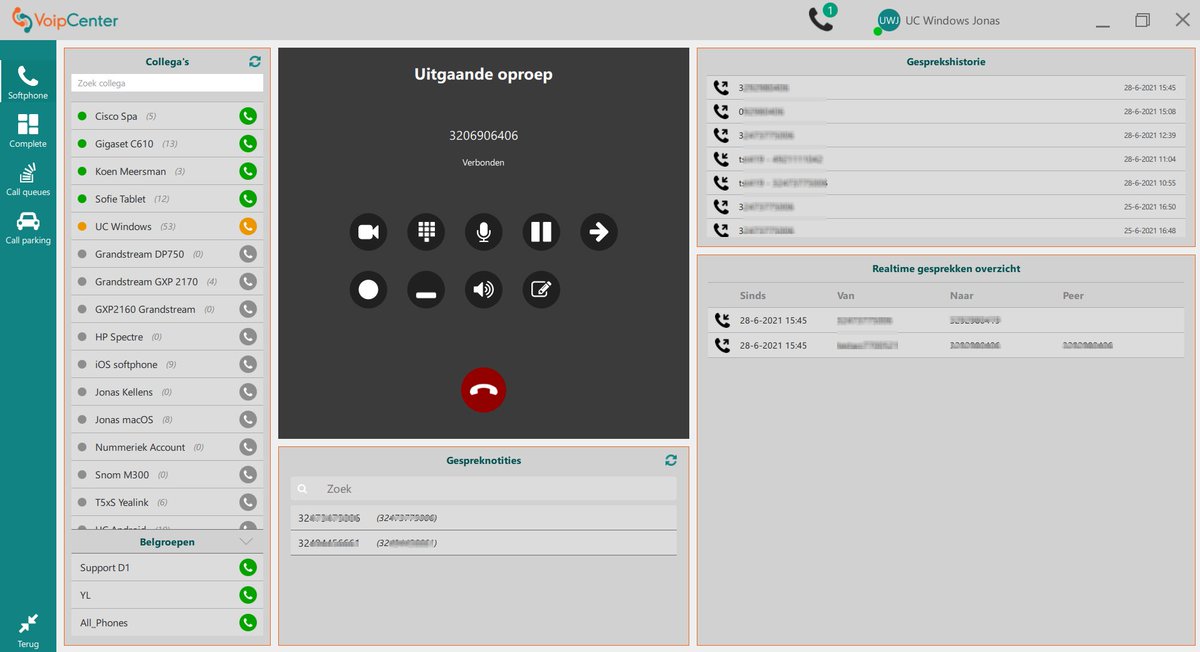
Task: Refresh the Collega's list
Action: point(255,61)
